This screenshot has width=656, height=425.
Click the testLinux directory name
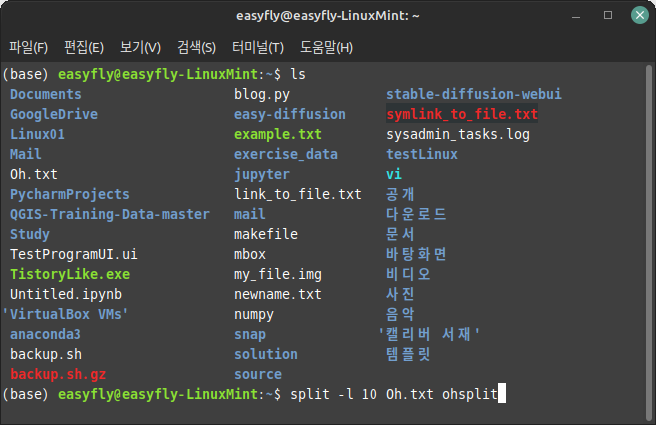pyautogui.click(x=422, y=154)
